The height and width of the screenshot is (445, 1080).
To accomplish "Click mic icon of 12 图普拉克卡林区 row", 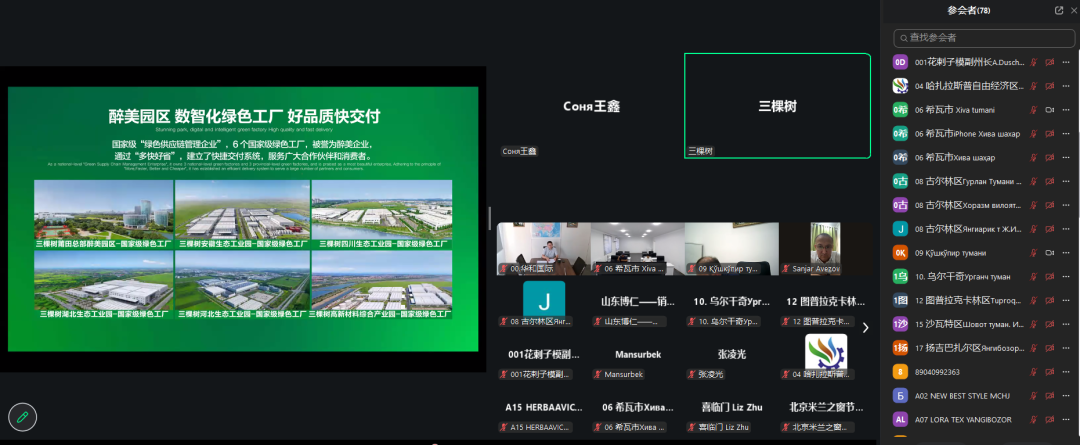I will click(x=1032, y=300).
